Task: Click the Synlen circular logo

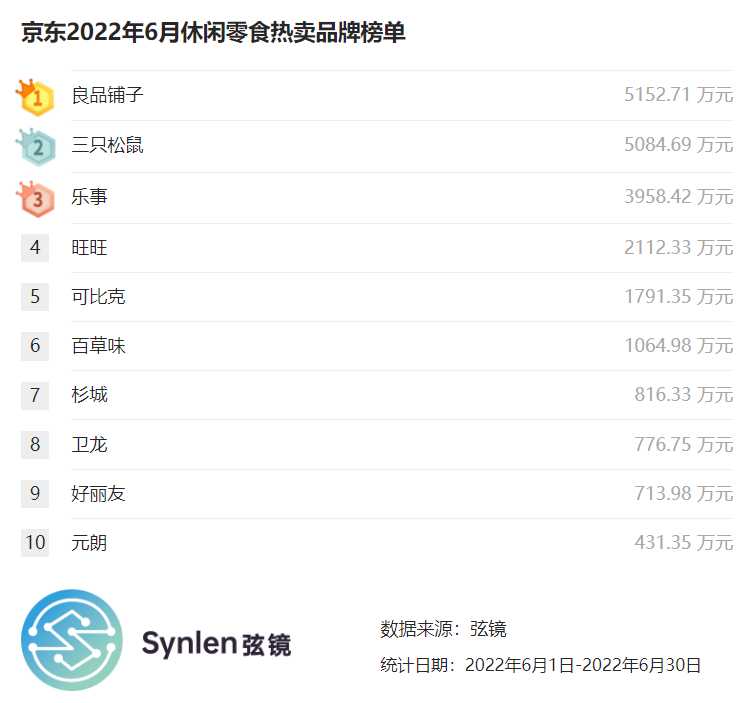Action: (72, 640)
